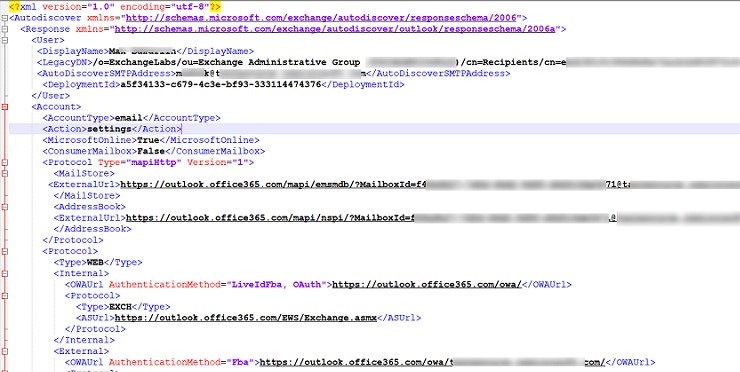Image resolution: width=740 pixels, height=372 pixels.
Task: Click the closing </User> tag
Action: point(50,96)
